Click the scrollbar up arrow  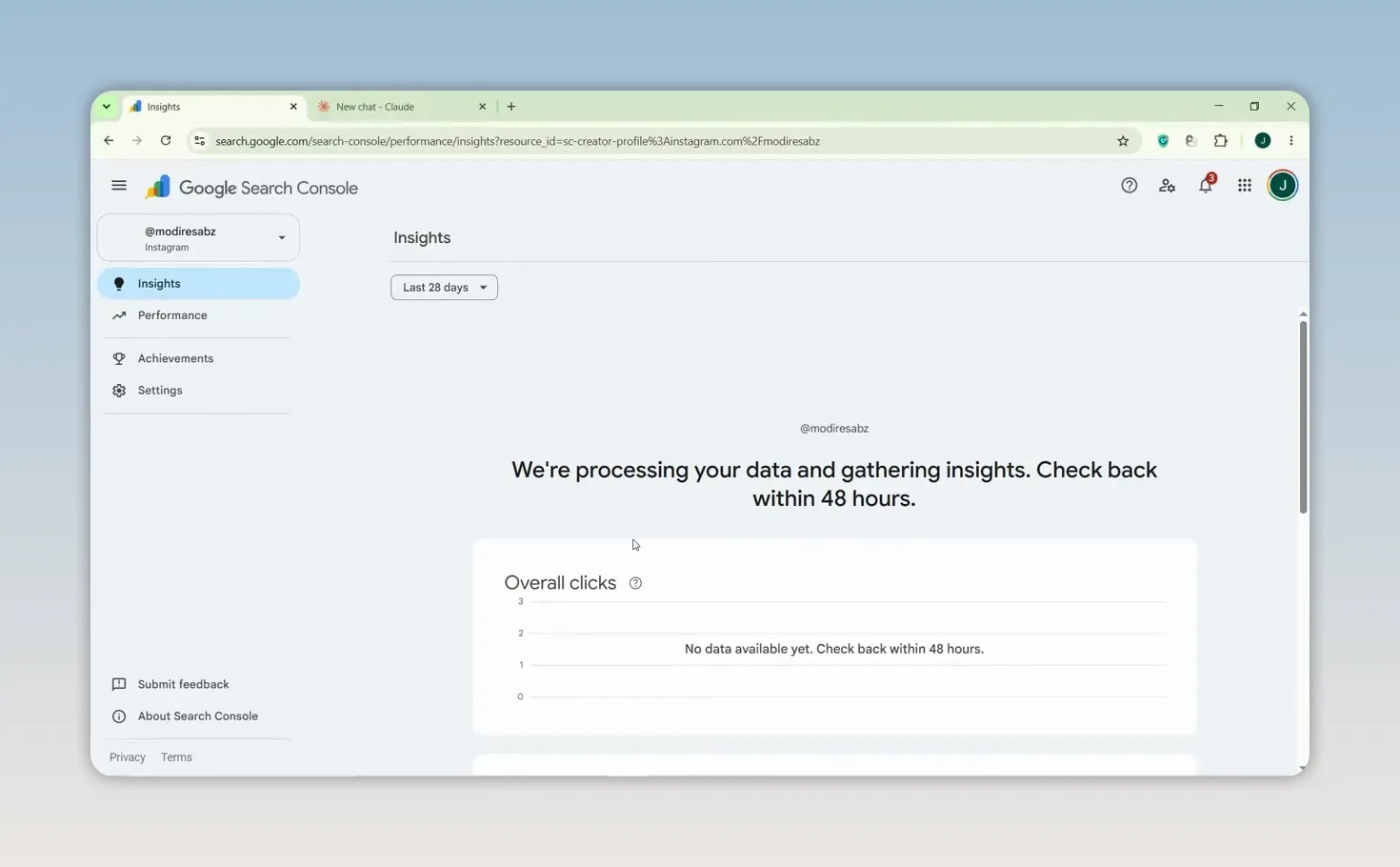point(1303,314)
